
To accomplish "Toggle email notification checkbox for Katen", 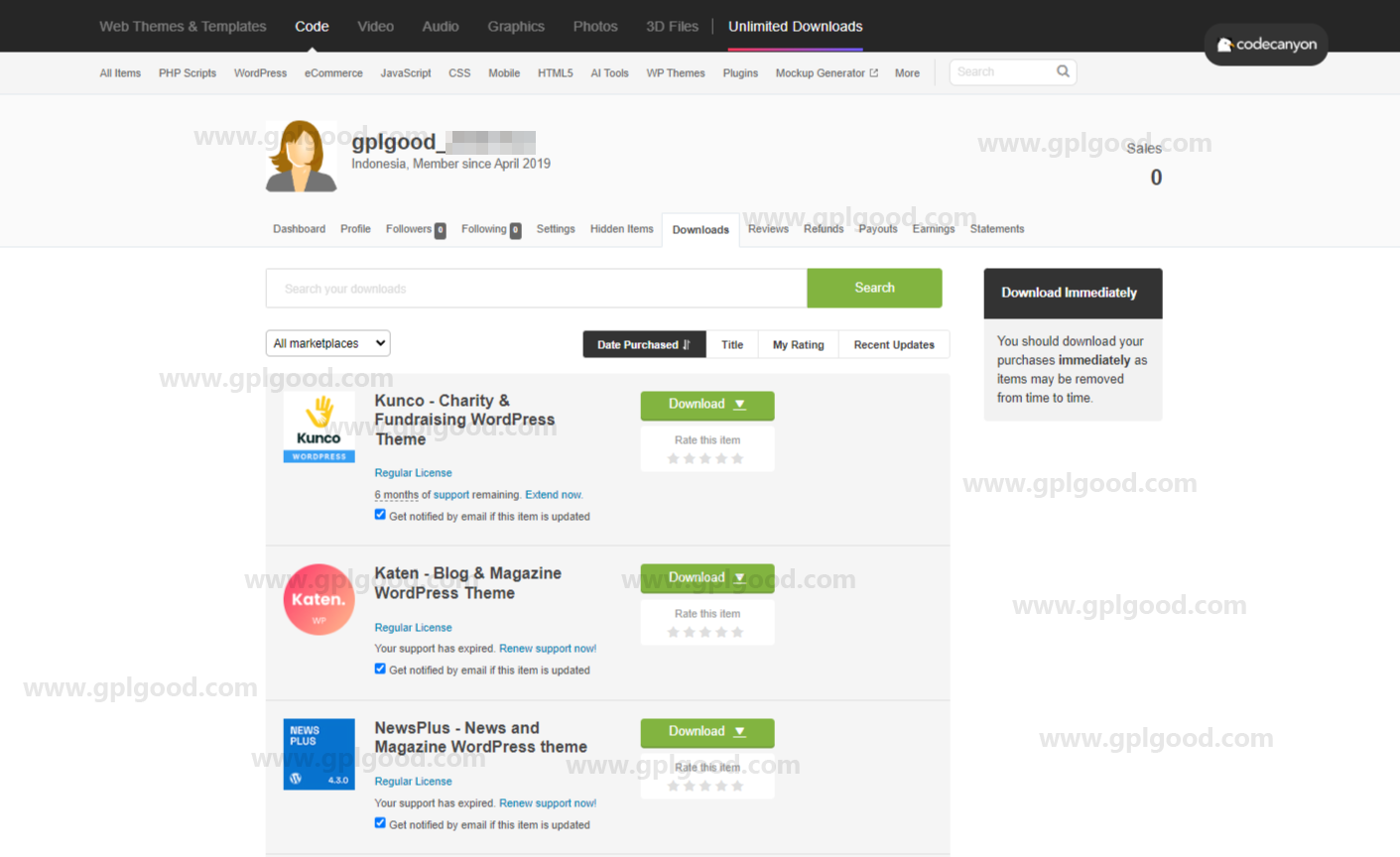I will (380, 669).
